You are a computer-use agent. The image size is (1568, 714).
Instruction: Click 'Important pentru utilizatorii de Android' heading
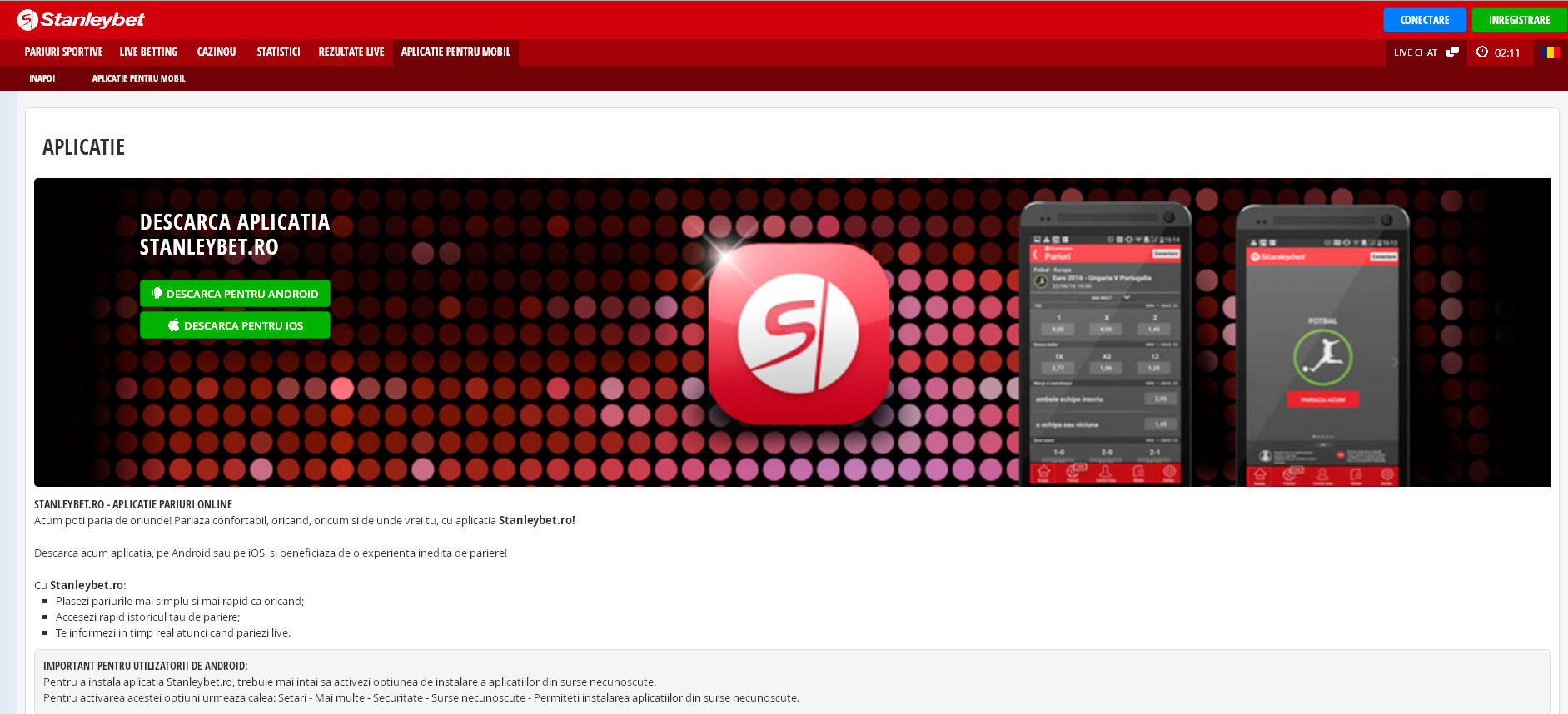click(x=146, y=666)
